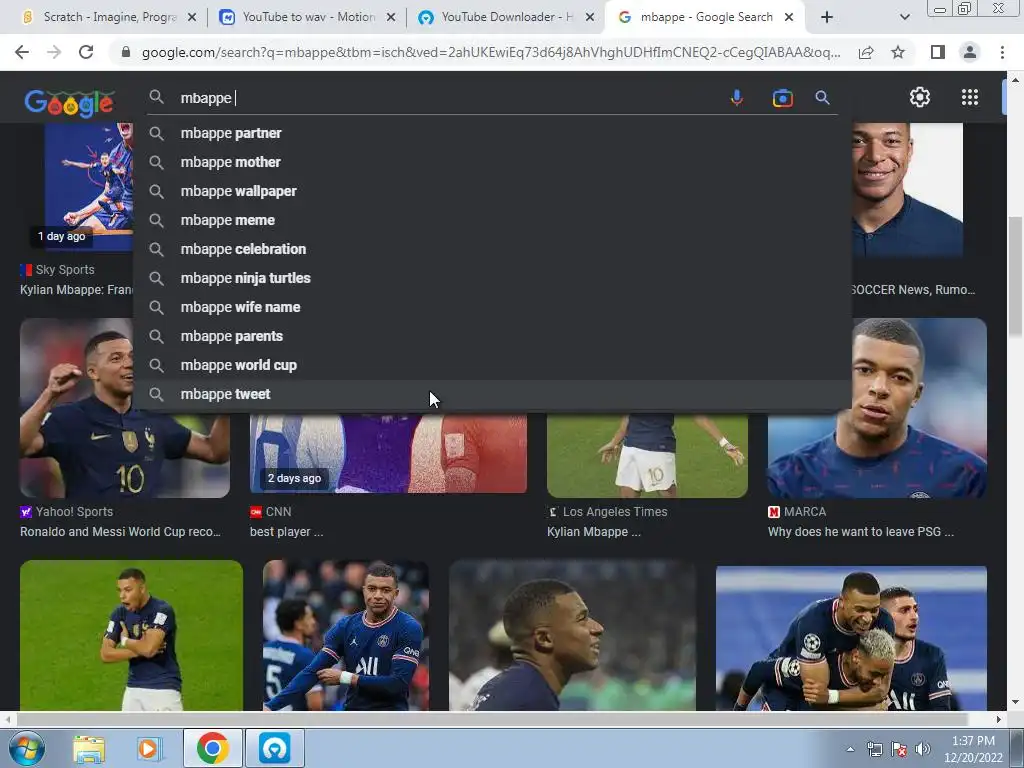Choose suggestion mbappe celebration
The width and height of the screenshot is (1024, 768).
492,249
